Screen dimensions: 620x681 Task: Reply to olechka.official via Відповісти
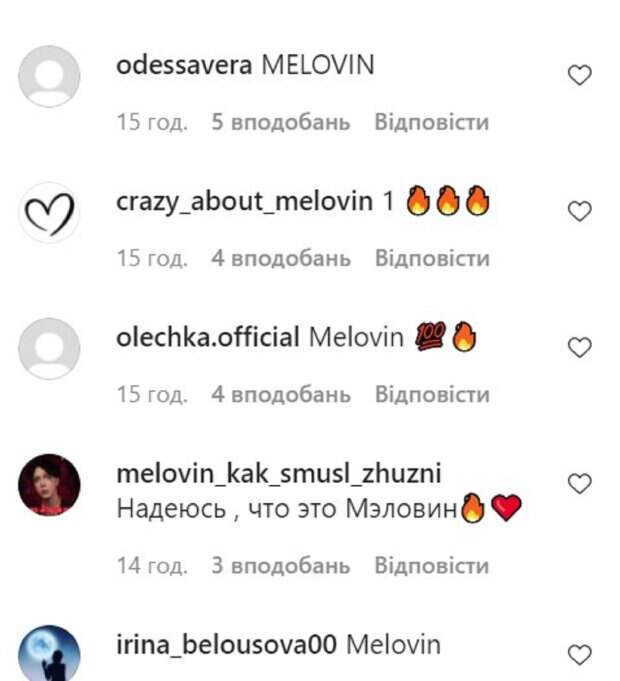pos(432,394)
